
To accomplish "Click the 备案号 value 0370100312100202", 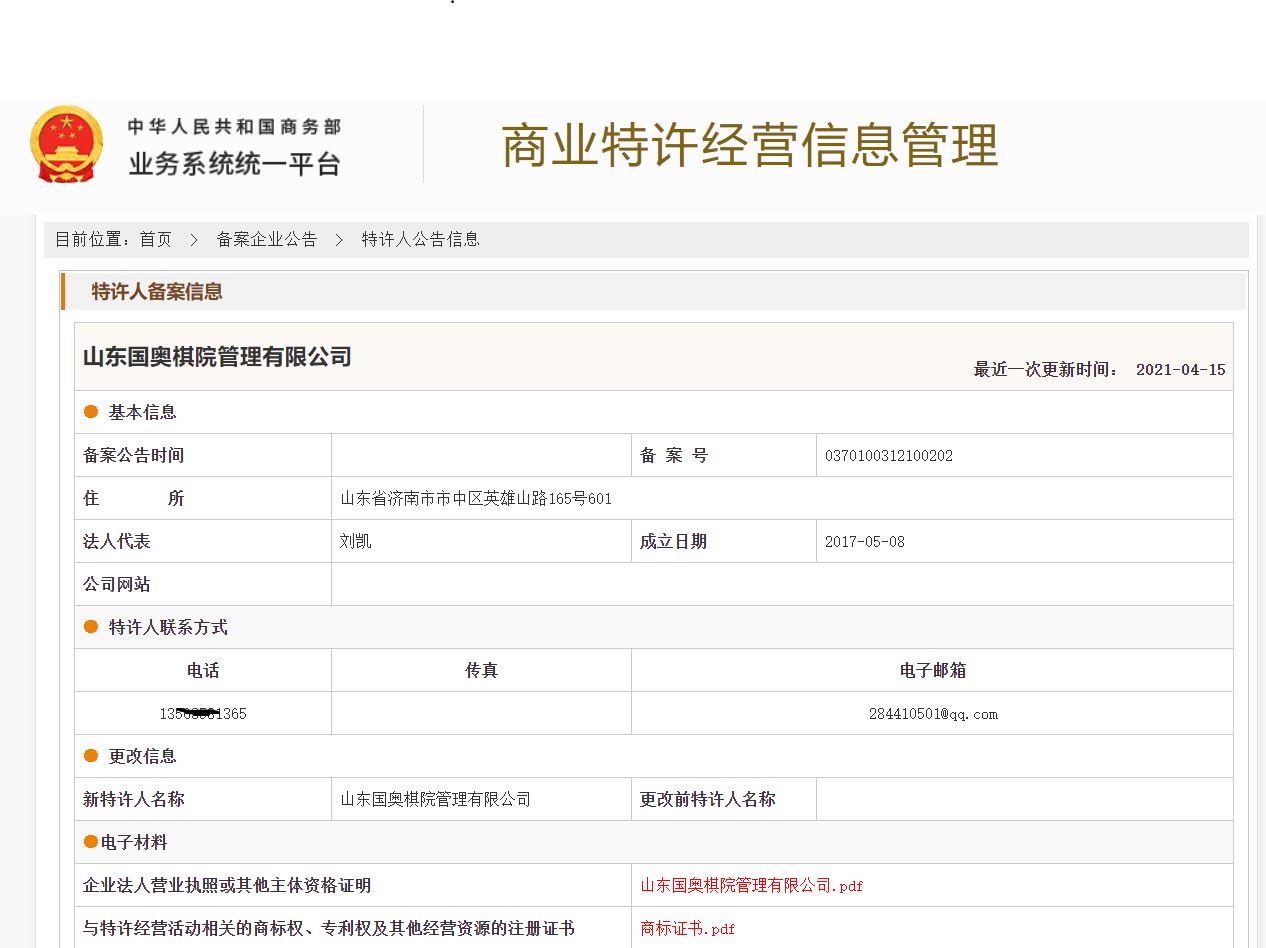I will (888, 456).
